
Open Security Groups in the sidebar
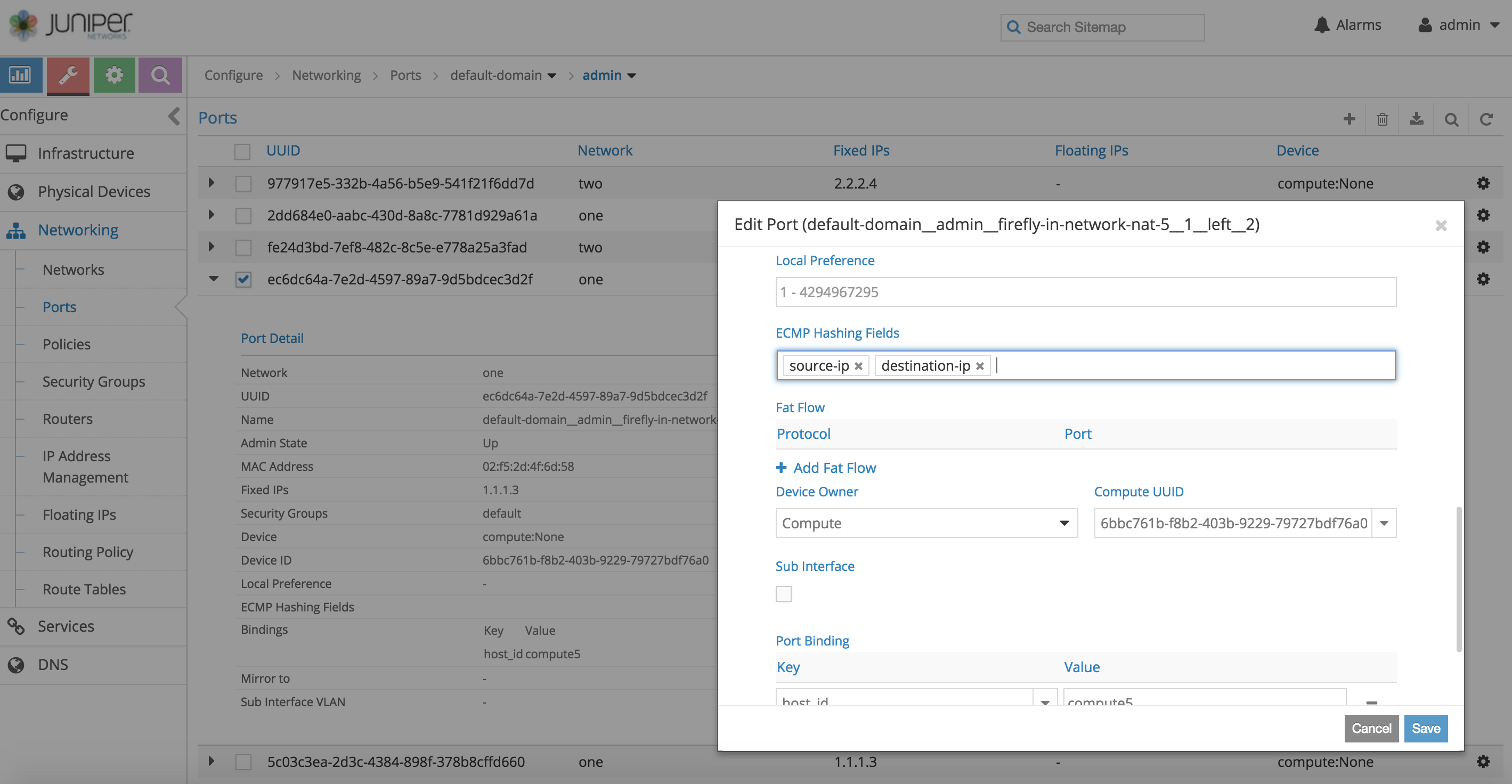click(x=93, y=381)
